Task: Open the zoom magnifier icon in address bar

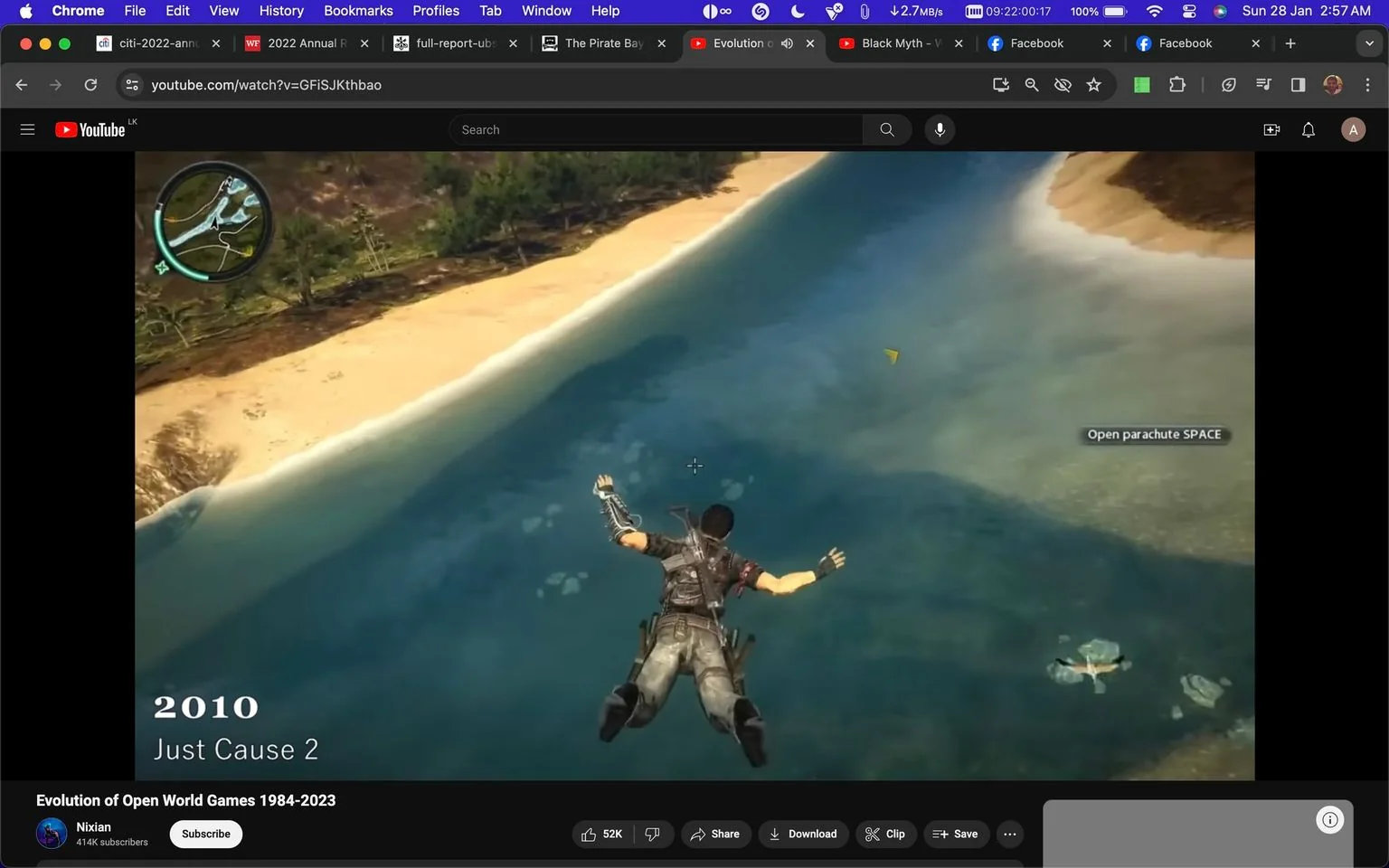Action: (1032, 84)
